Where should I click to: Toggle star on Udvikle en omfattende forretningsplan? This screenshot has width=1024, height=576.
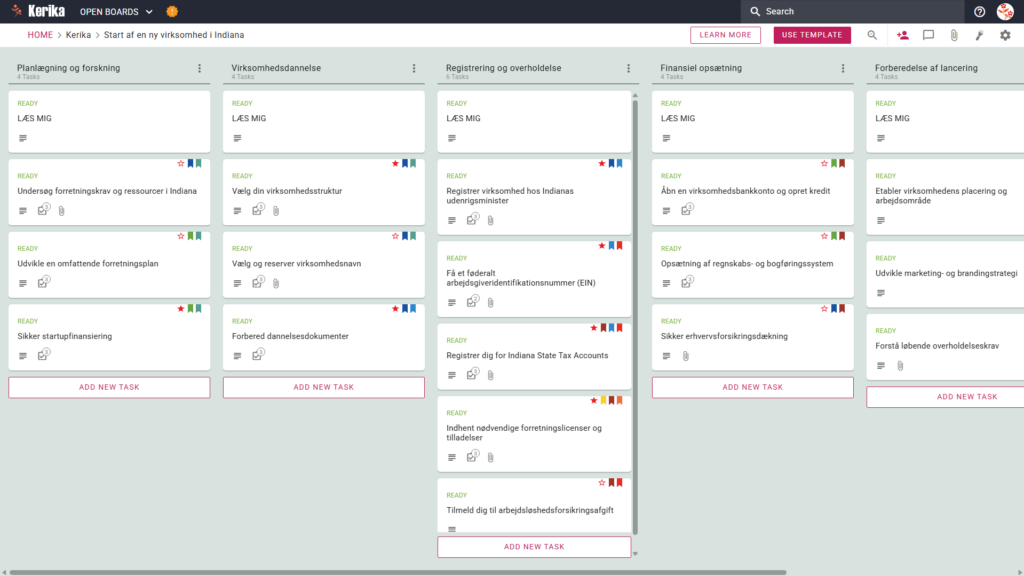click(181, 236)
